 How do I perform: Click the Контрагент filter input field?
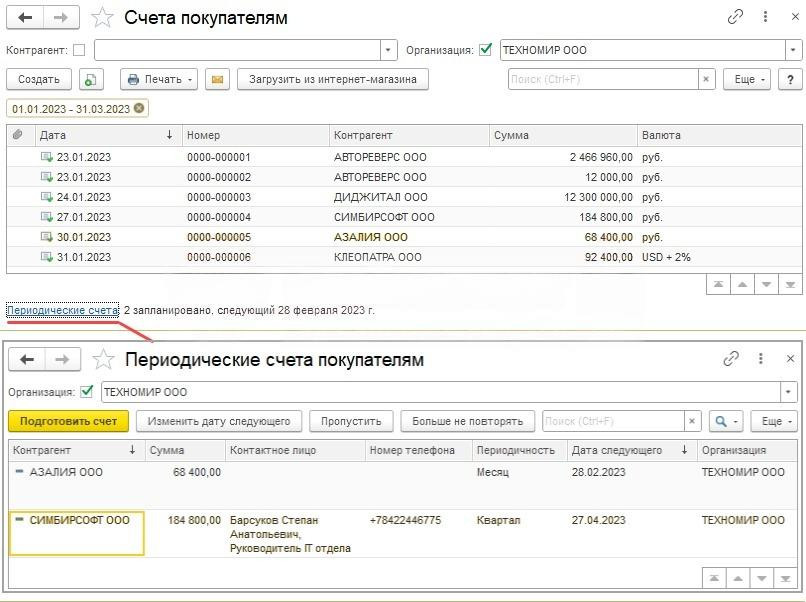[x=237, y=50]
